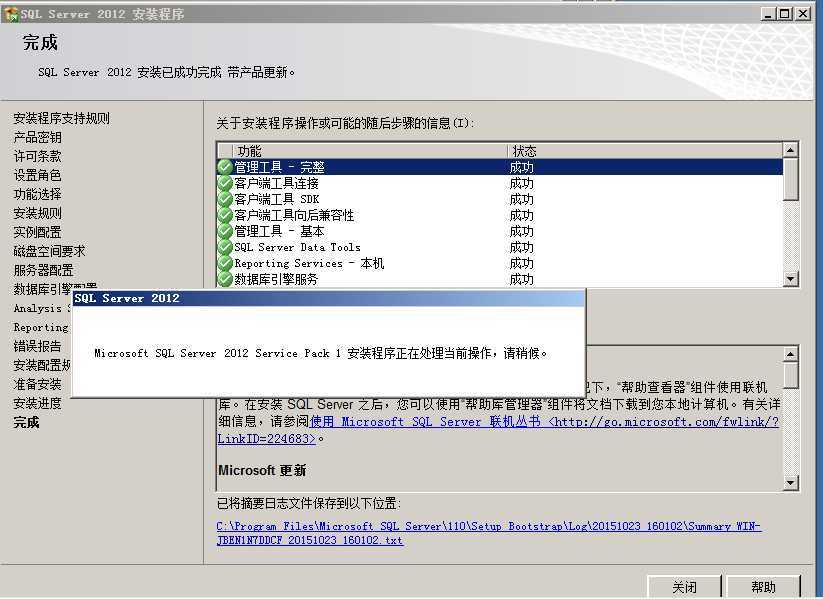Click check icon for 管理工具 - 基本 row
Viewport: 823px width, 599px height.
[x=225, y=231]
